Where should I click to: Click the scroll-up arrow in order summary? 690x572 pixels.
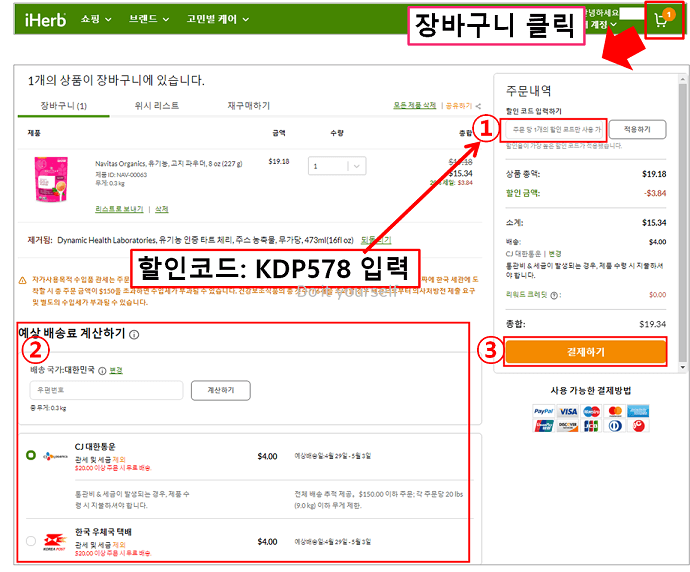coord(683,79)
